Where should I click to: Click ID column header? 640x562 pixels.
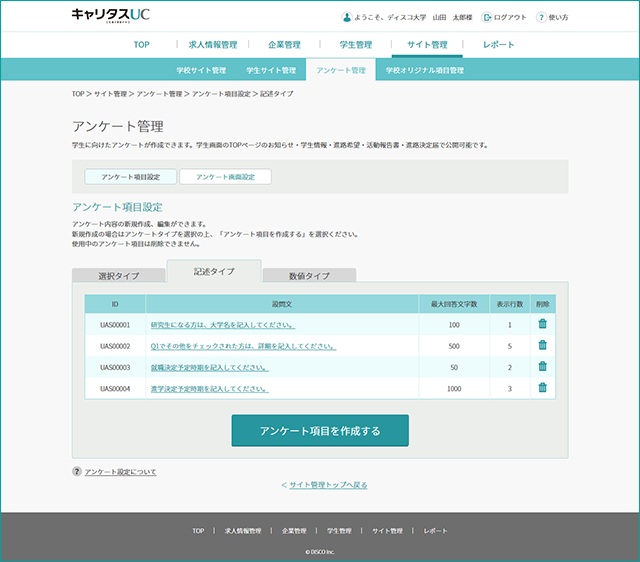point(115,304)
